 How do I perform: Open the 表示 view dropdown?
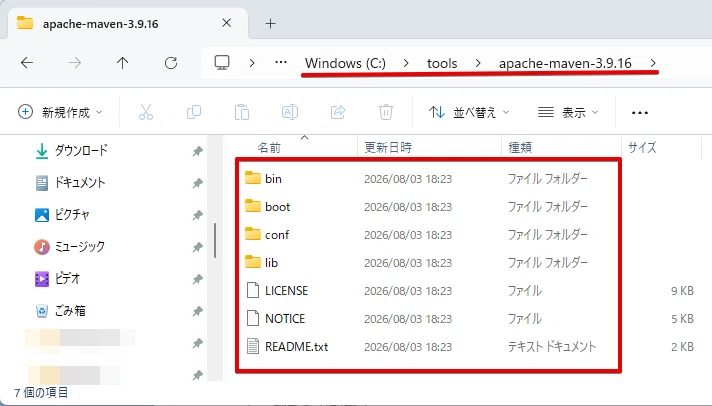click(x=568, y=112)
